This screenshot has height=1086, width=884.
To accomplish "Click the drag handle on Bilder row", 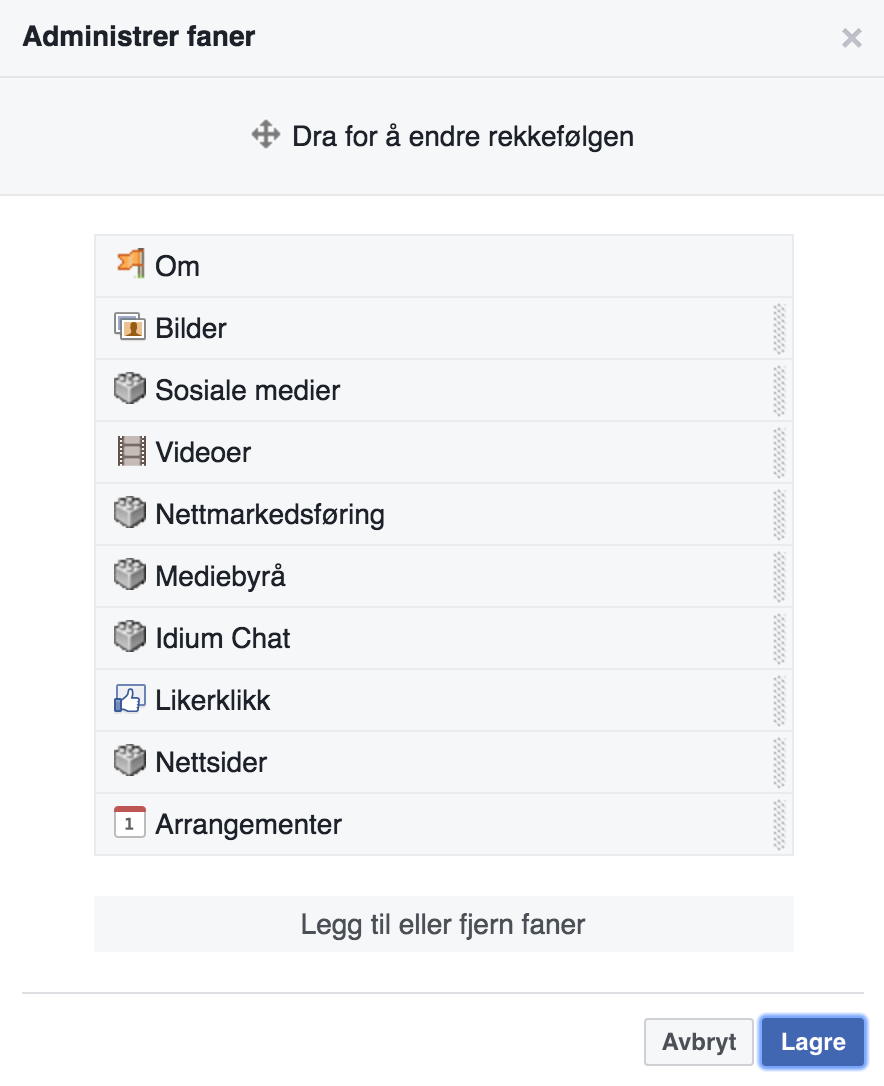I will click(779, 328).
